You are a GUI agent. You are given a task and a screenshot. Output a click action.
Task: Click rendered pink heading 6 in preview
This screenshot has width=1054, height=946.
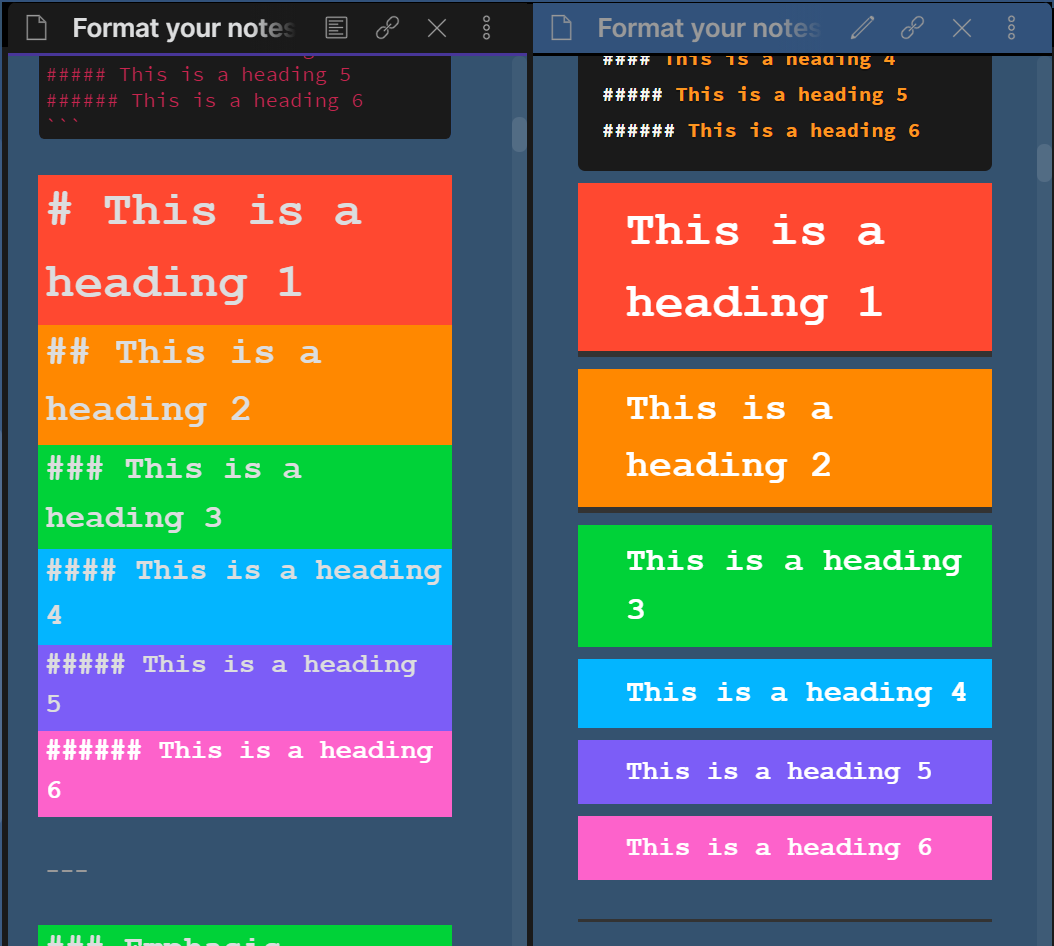[784, 848]
